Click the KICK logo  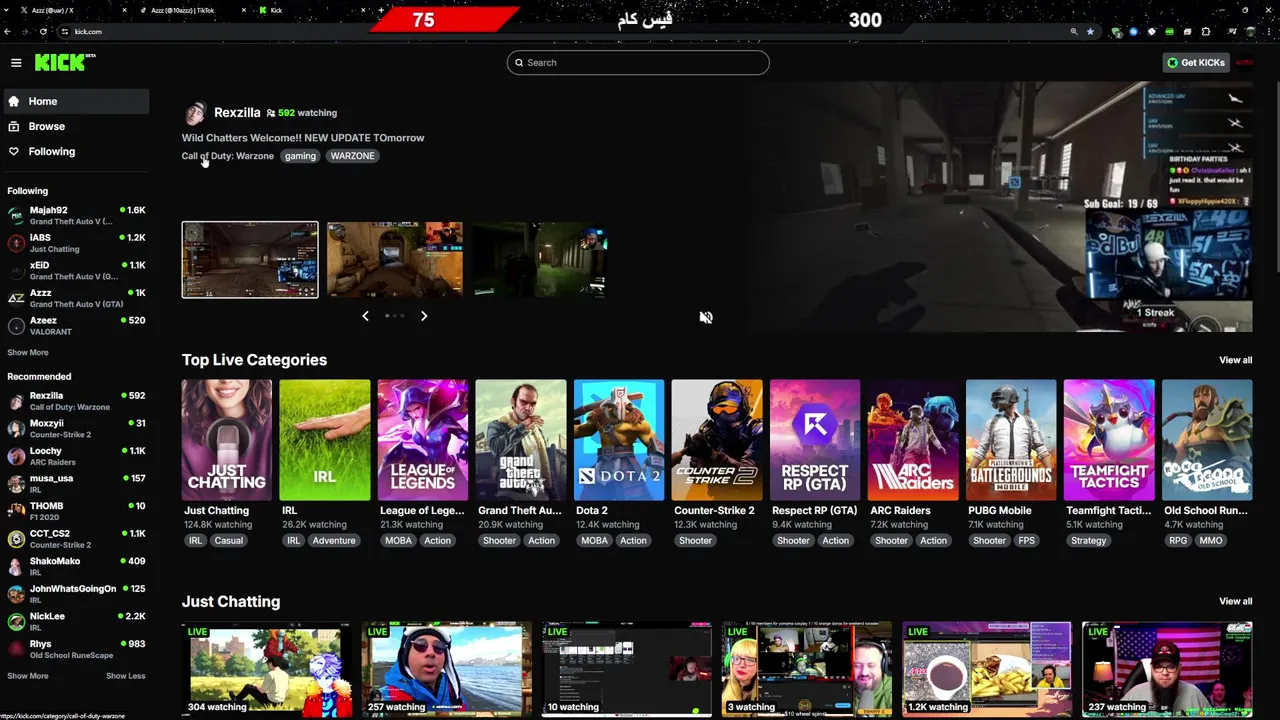point(65,62)
